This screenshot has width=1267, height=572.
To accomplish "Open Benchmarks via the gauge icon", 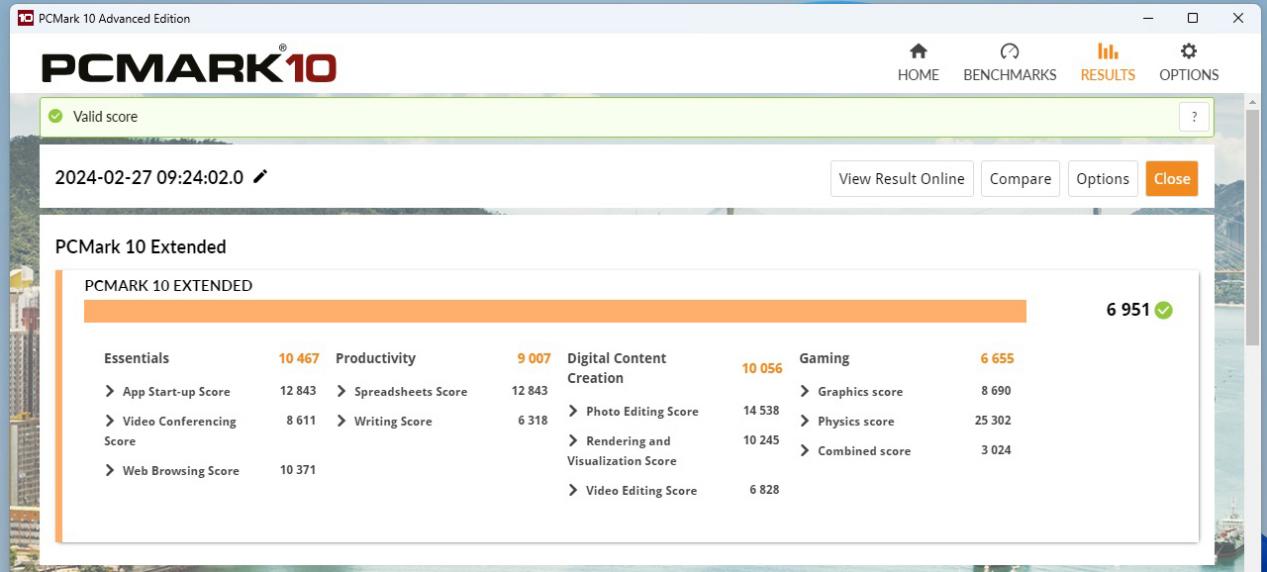I will [x=1009, y=52].
